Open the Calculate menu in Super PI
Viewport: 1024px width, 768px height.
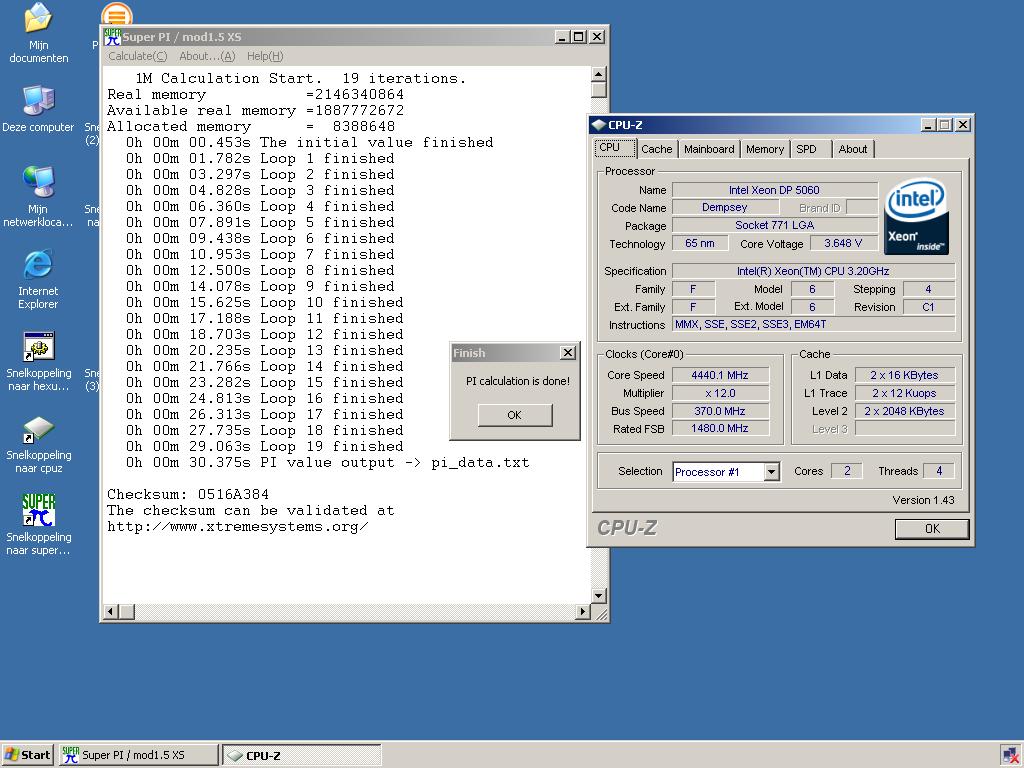(138, 56)
